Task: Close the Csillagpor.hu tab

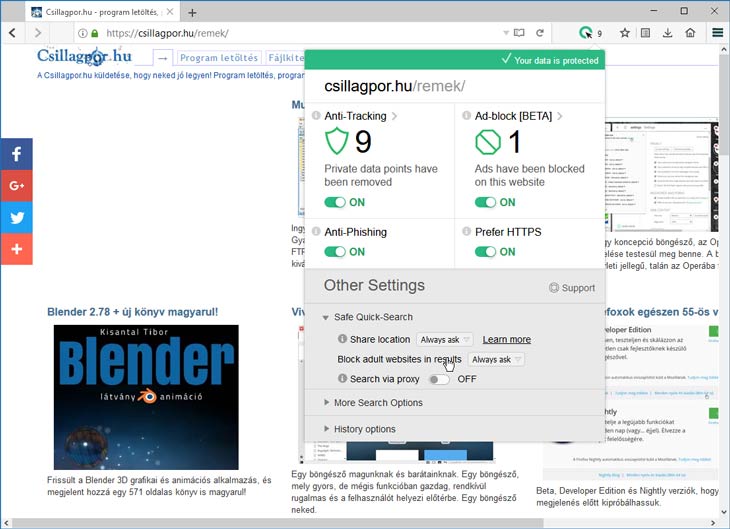Action: [170, 12]
